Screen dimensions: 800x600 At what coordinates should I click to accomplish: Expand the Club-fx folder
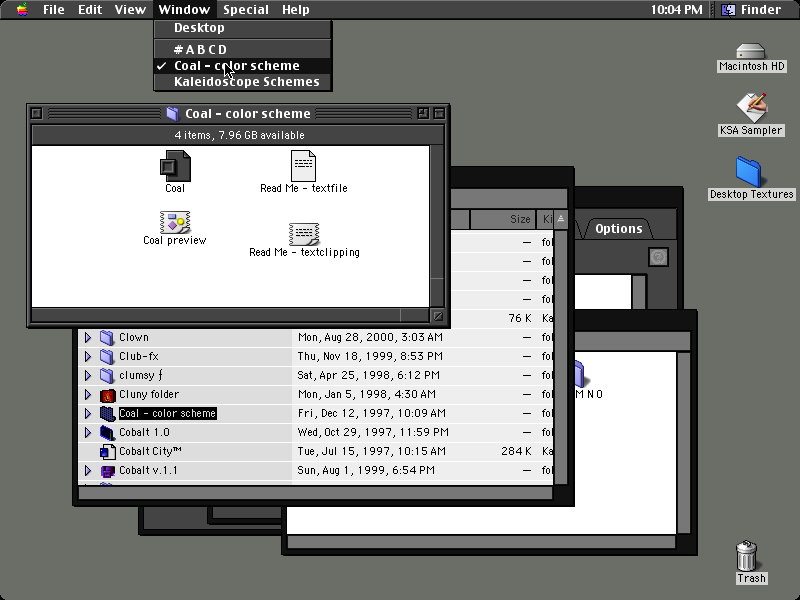pos(88,356)
